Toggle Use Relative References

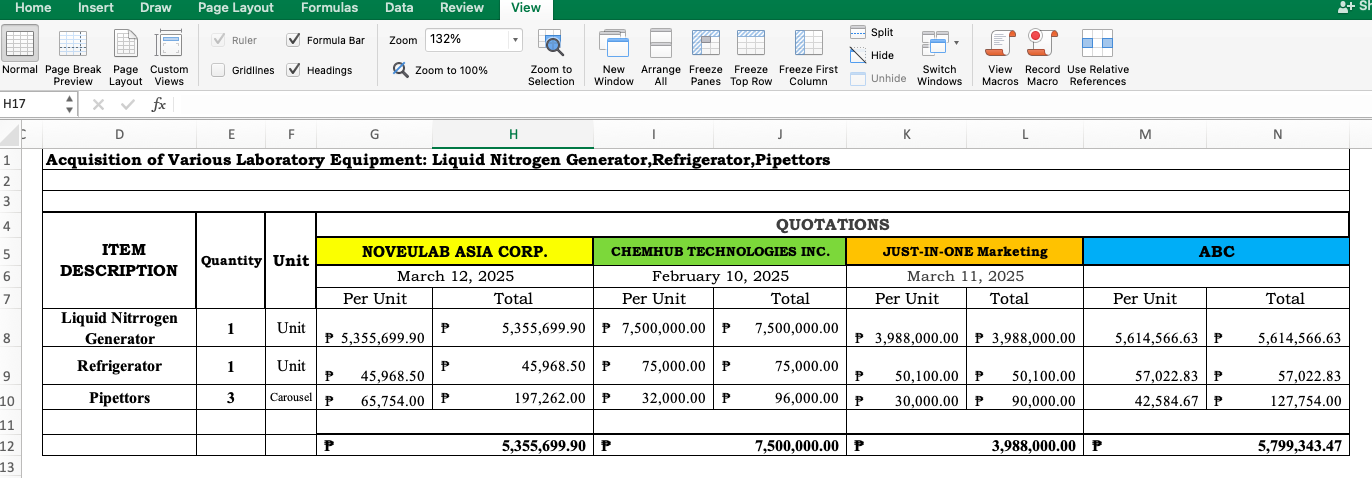pyautogui.click(x=1098, y=58)
